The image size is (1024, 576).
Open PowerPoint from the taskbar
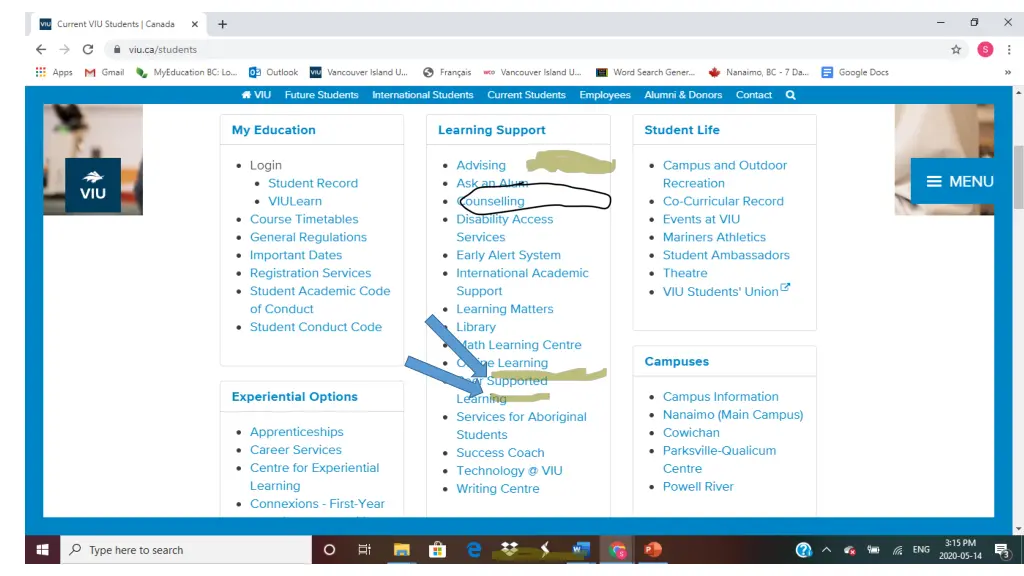[x=652, y=550]
